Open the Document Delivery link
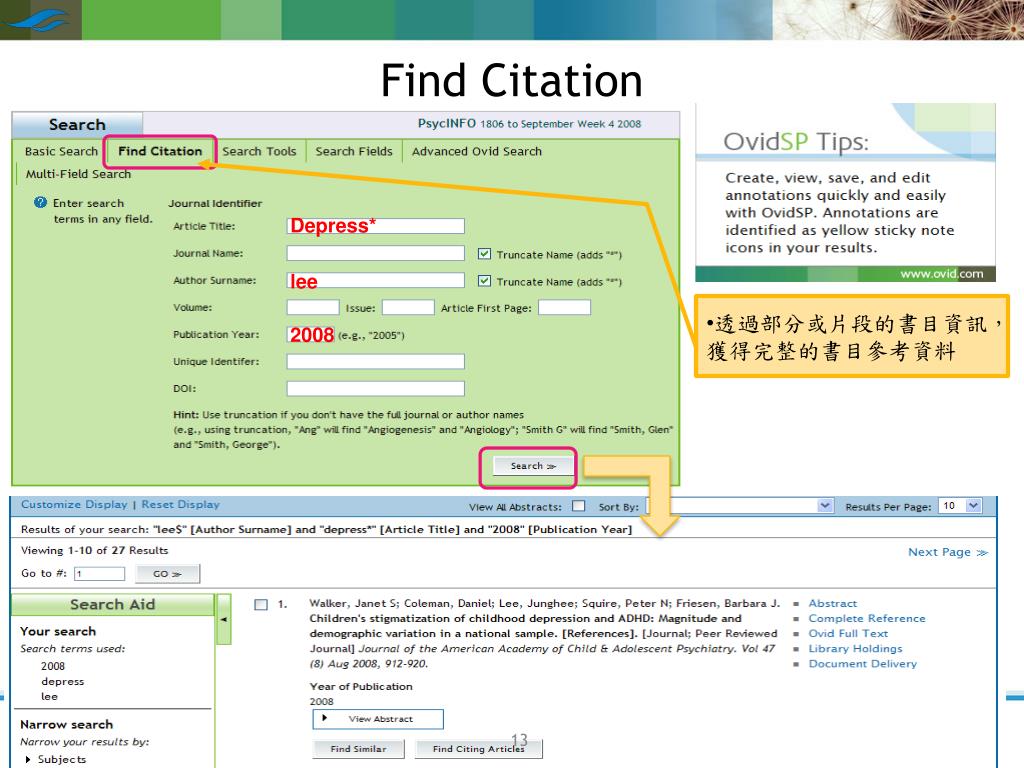The image size is (1024, 768). point(863,664)
